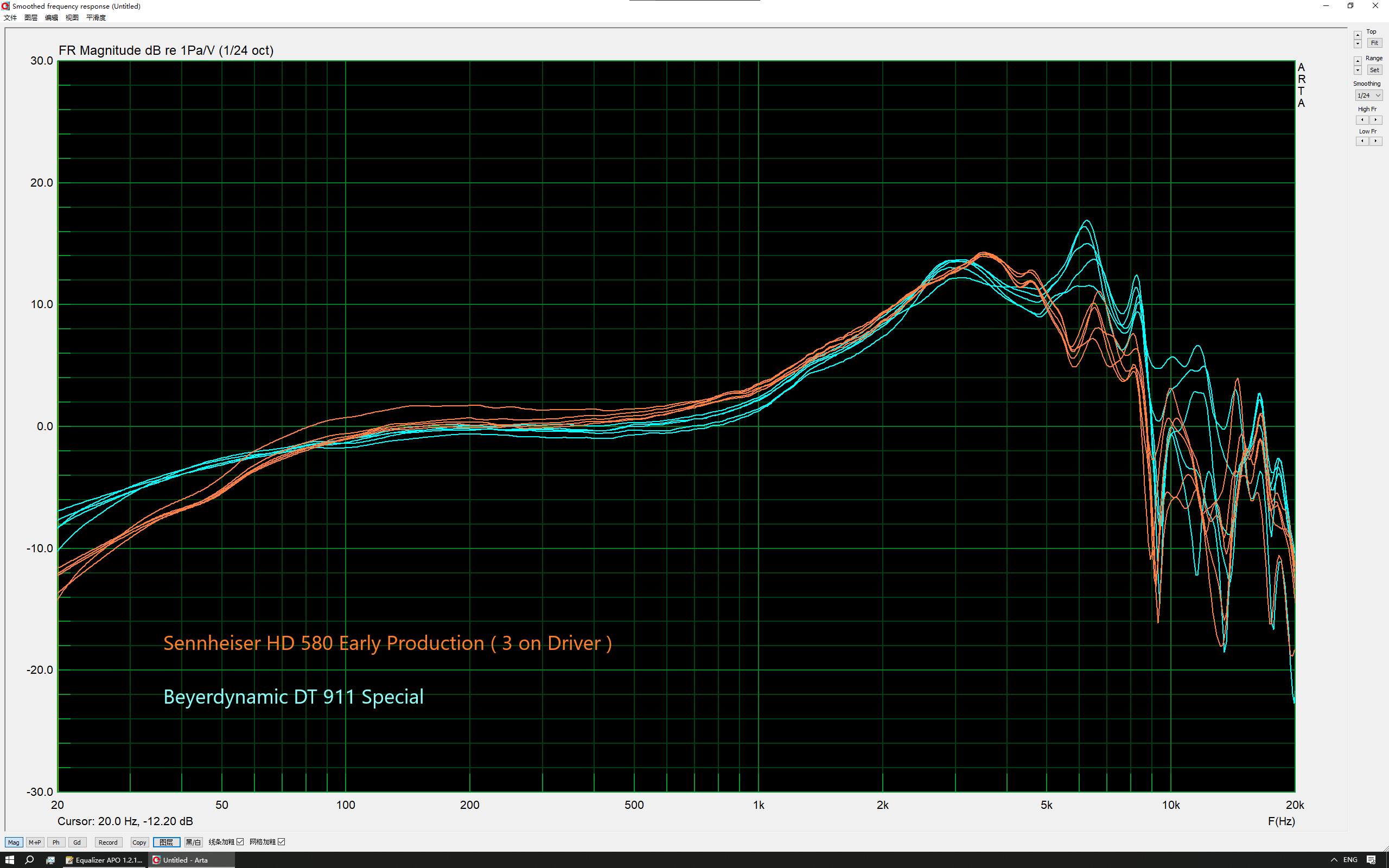Increase Top level with up arrow
Viewport: 1389px width, 868px height.
point(1358,36)
